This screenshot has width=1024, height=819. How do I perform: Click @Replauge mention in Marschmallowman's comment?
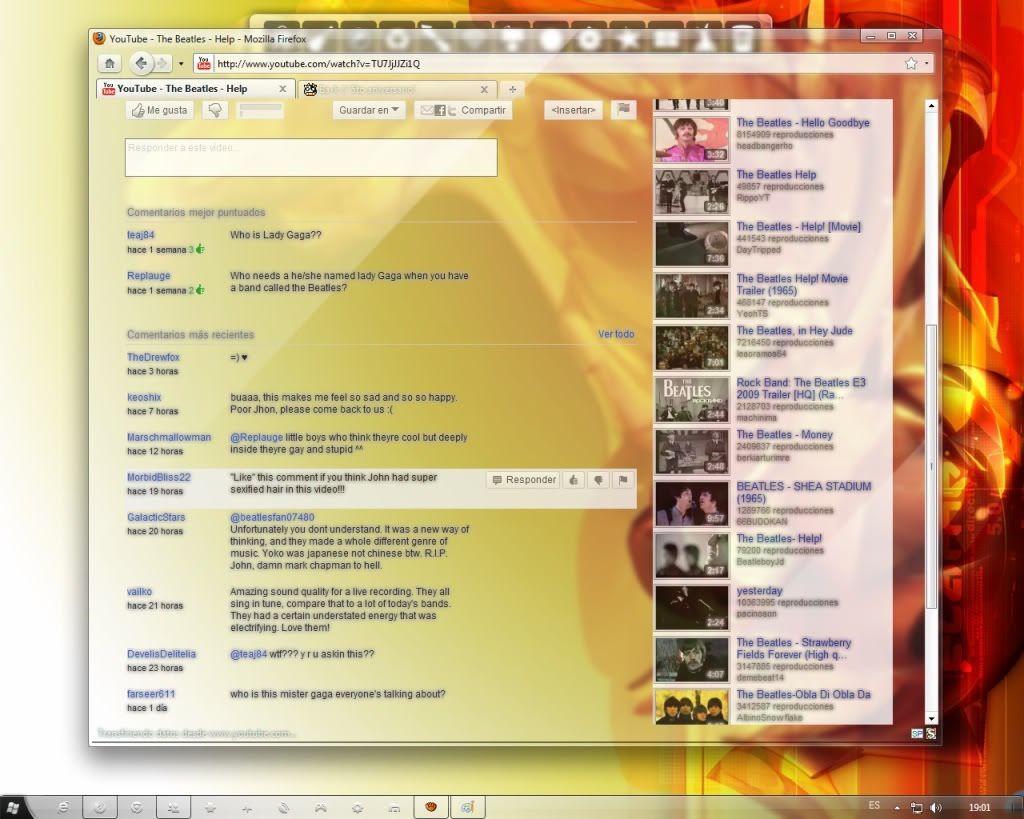[256, 438]
